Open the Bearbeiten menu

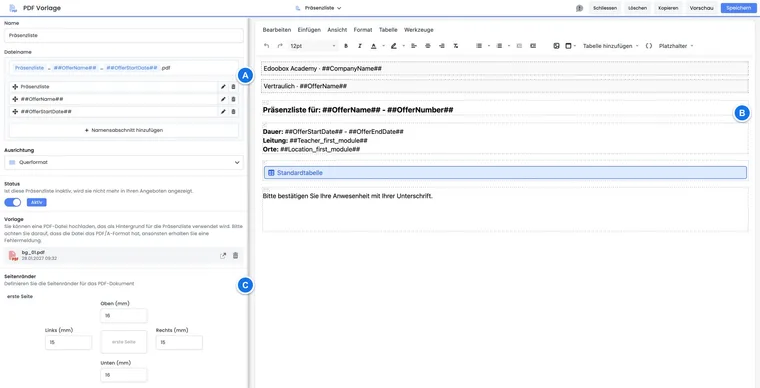click(277, 30)
